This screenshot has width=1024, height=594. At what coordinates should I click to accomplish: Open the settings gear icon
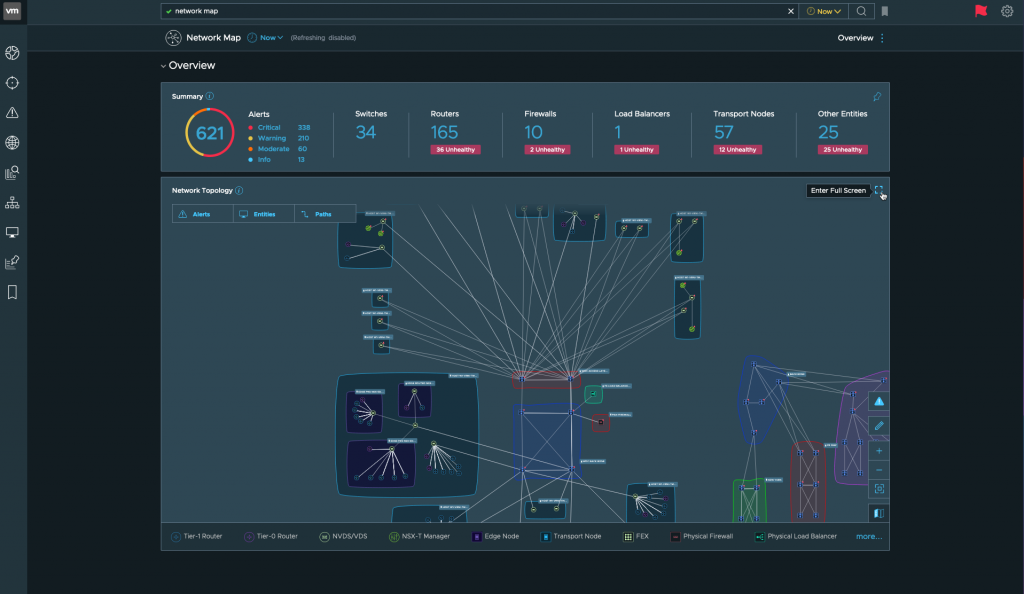coord(1007,11)
